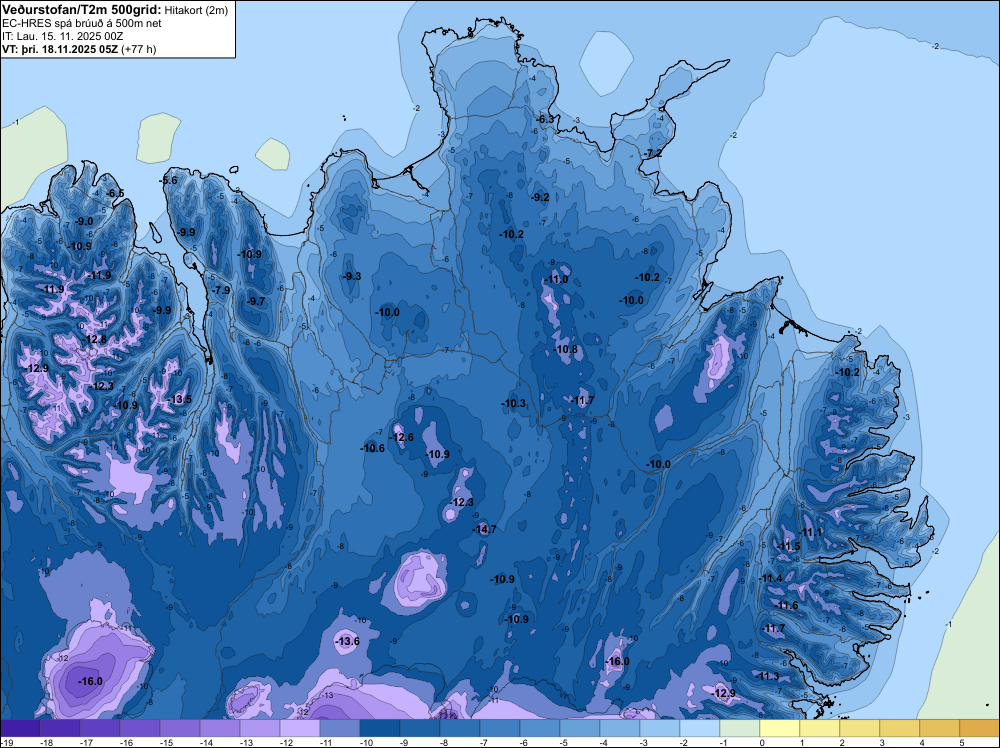1000x748 pixels.
Task: Click the initial time "IT: Lau. 15. 11. 2025 00Z"
Action: coord(64,36)
